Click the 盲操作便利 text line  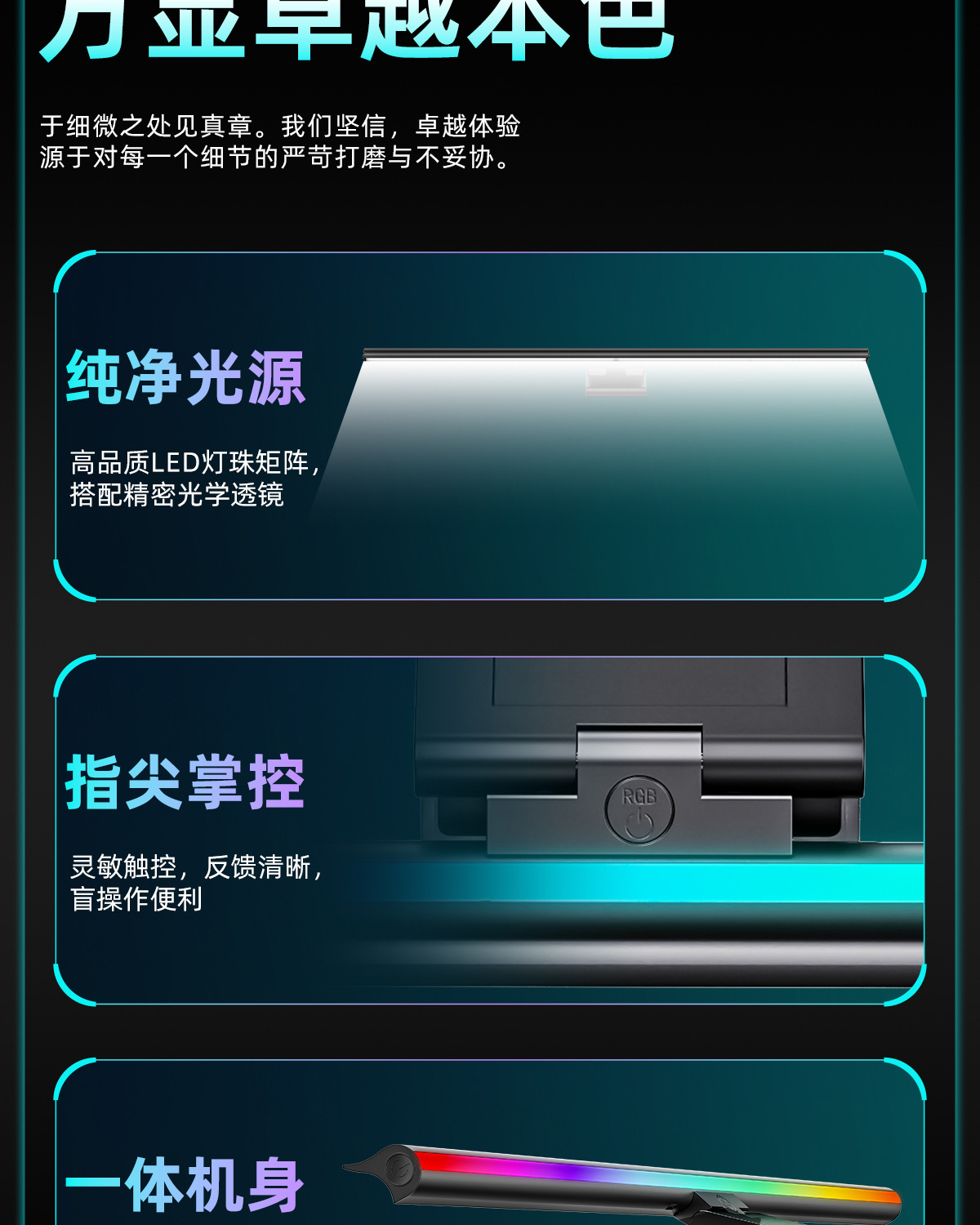click(x=136, y=899)
